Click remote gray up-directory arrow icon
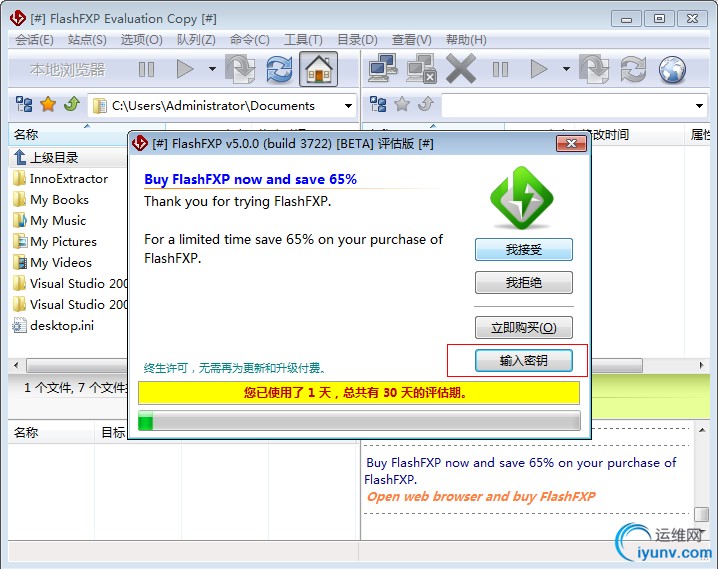This screenshot has width=718, height=569. pyautogui.click(x=426, y=104)
